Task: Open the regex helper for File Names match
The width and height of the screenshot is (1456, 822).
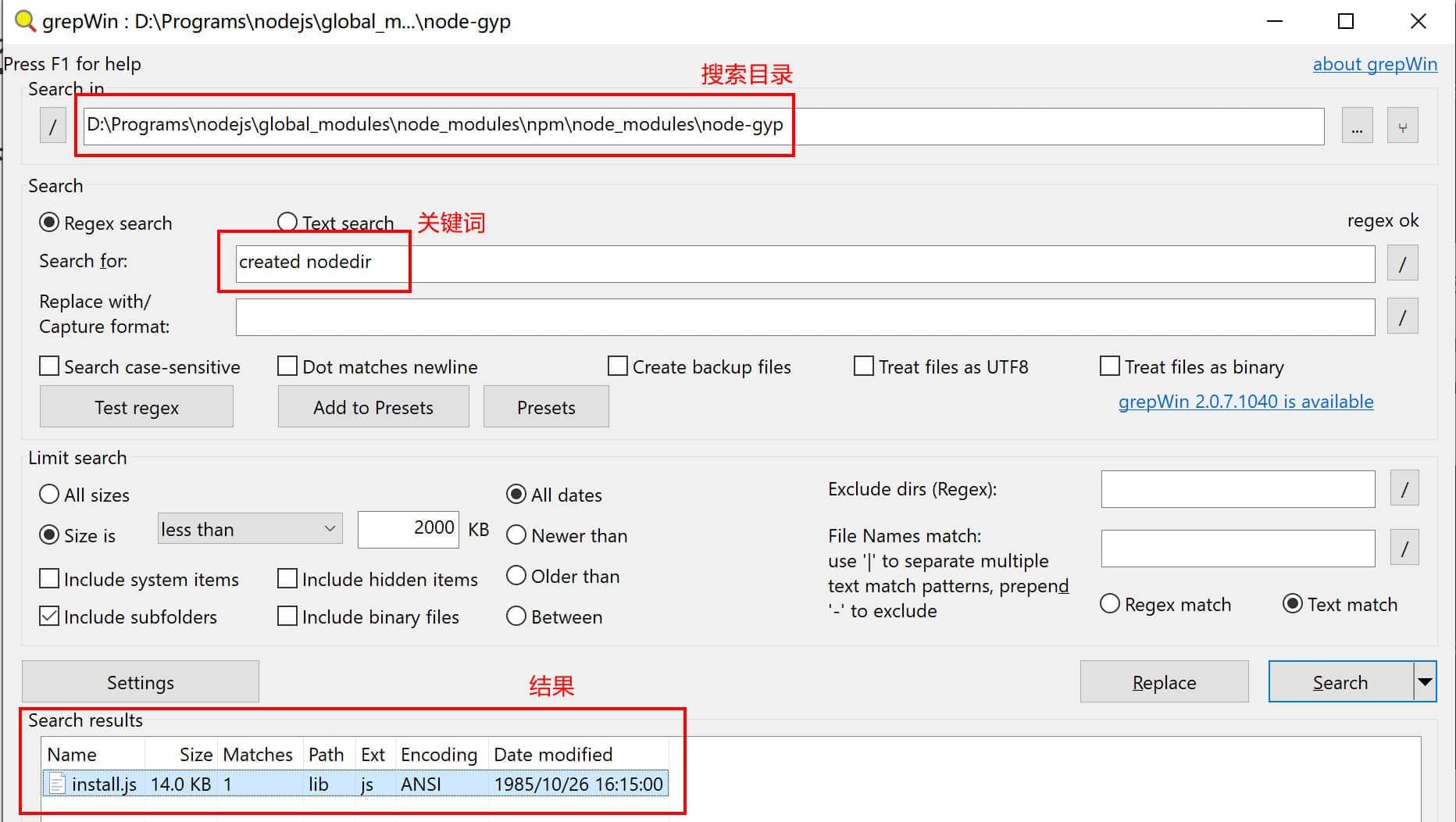Action: (x=1404, y=549)
